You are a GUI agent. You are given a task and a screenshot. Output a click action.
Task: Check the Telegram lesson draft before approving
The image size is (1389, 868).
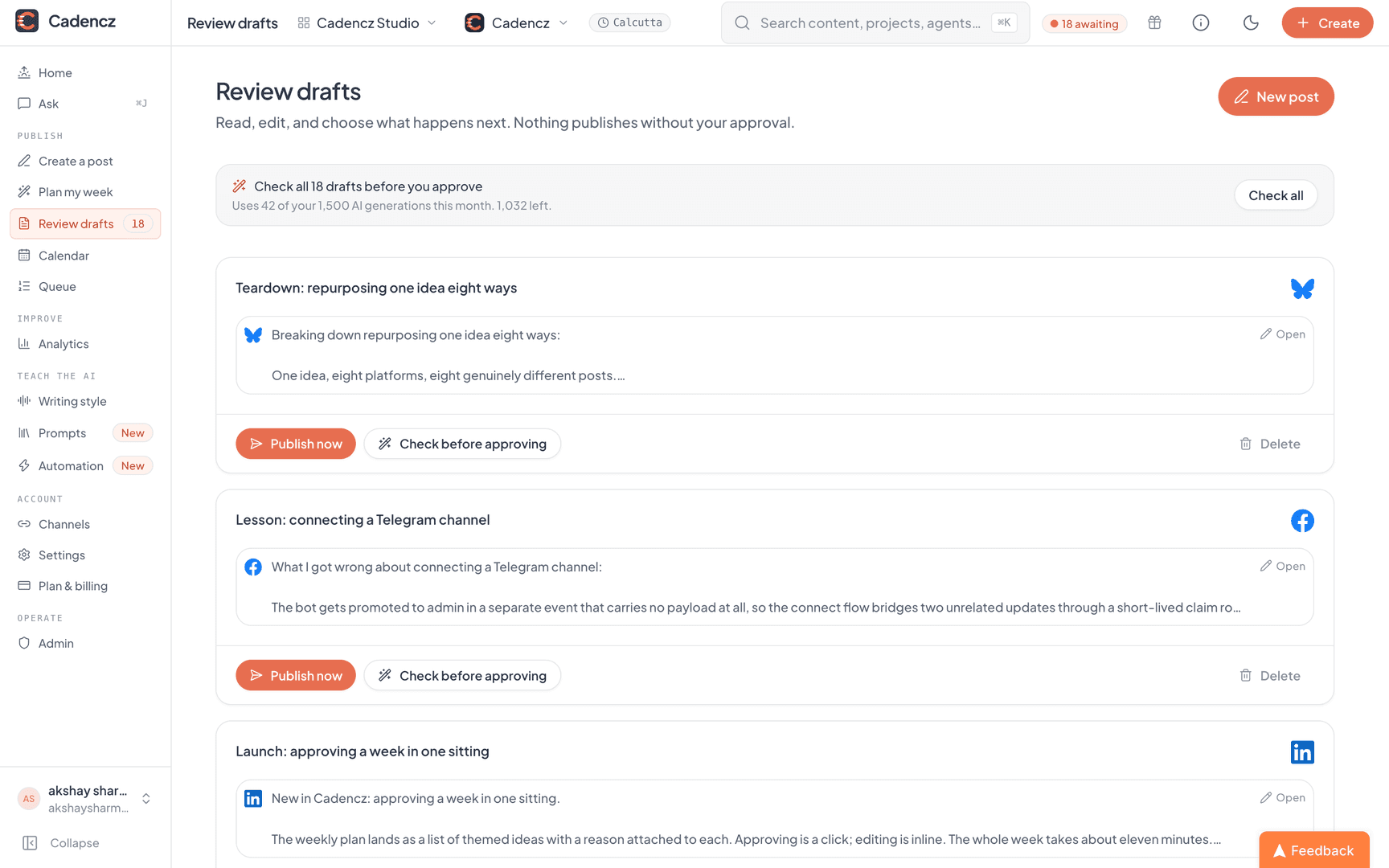[462, 676]
